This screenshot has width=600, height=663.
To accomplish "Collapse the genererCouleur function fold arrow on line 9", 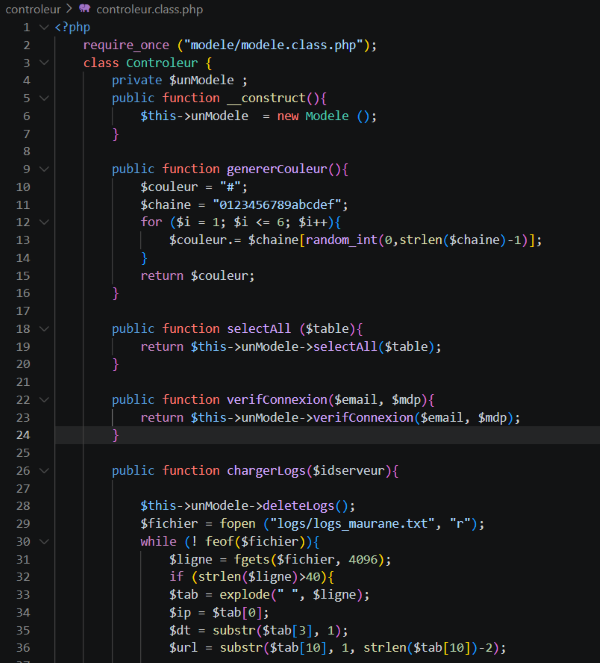I will 44,169.
